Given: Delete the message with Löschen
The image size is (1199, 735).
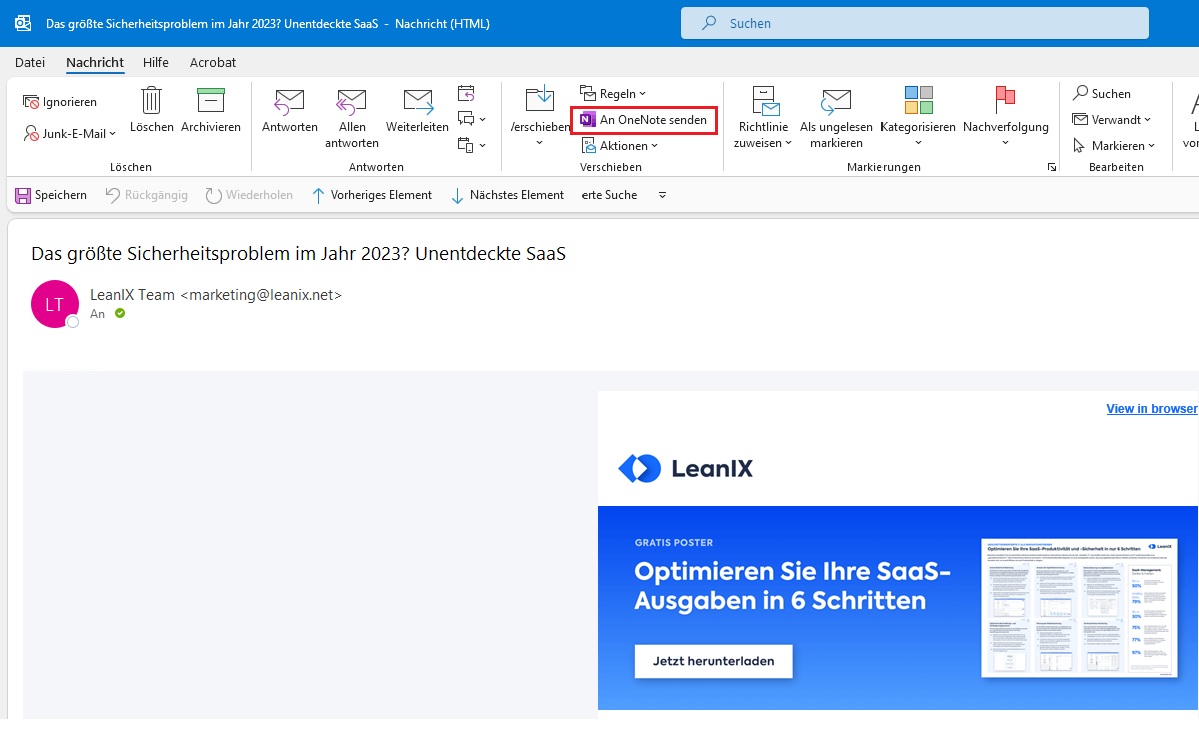Looking at the screenshot, I should click(151, 109).
